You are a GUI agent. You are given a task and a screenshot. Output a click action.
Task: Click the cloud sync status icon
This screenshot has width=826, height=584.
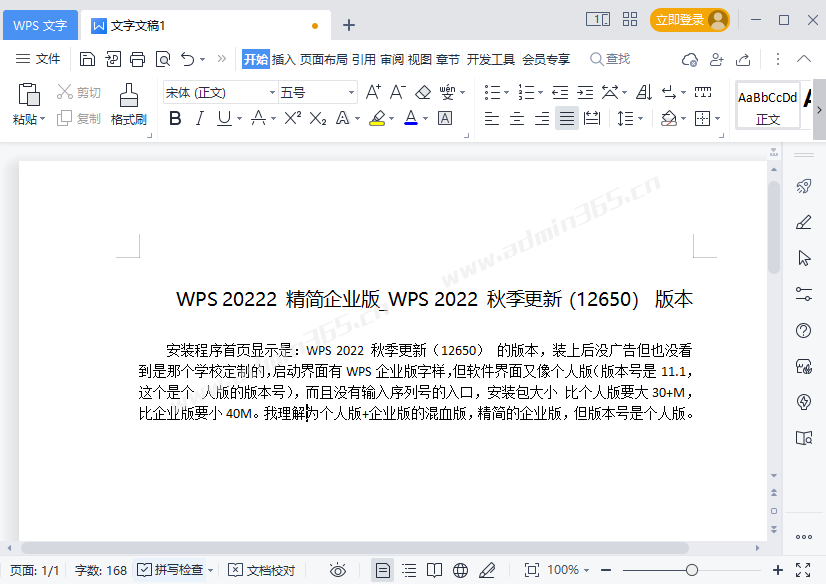(x=690, y=60)
